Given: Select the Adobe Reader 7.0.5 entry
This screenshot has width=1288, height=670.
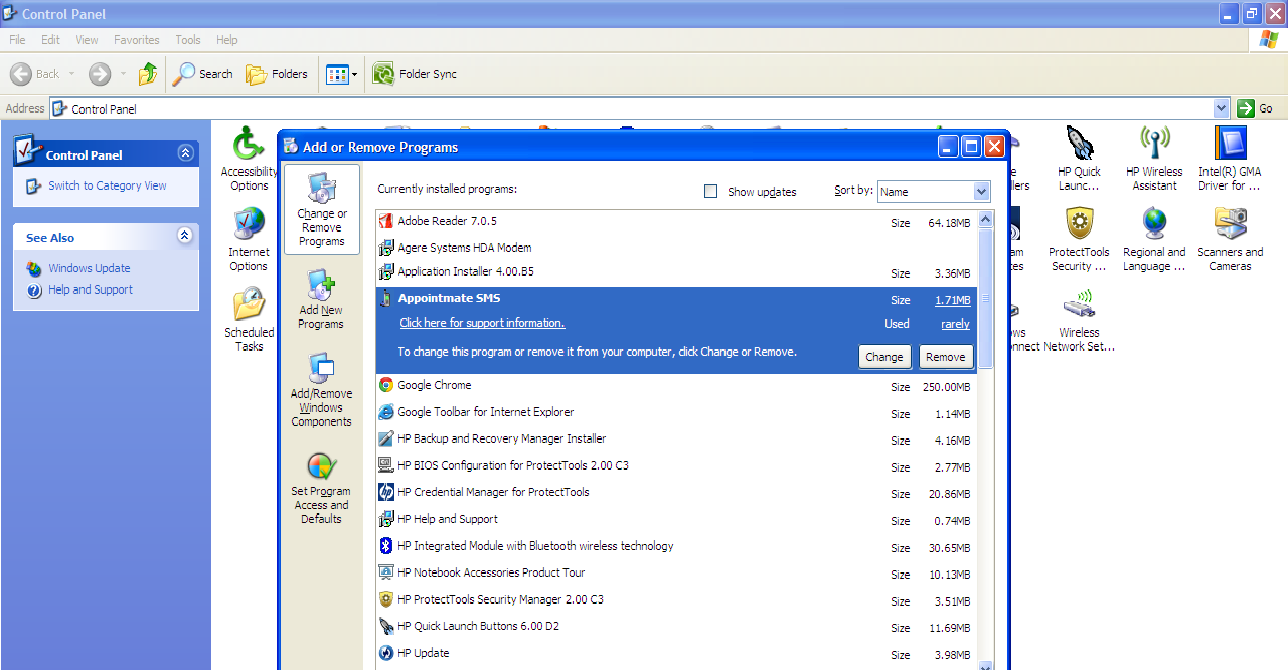Looking at the screenshot, I should pos(676,221).
